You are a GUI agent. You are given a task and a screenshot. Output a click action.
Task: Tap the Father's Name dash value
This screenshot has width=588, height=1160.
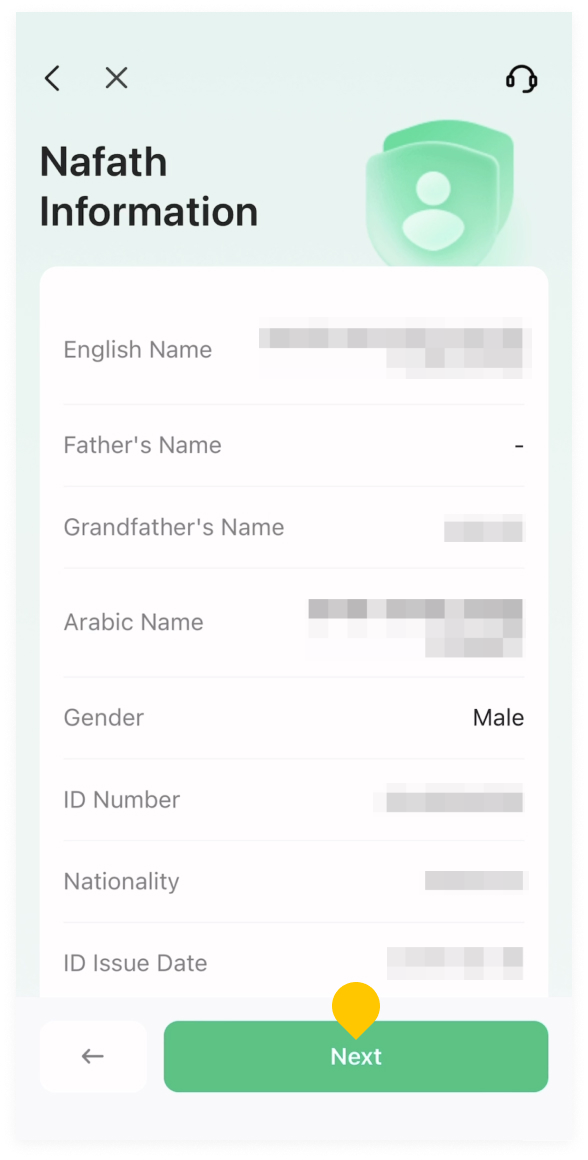pos(519,446)
